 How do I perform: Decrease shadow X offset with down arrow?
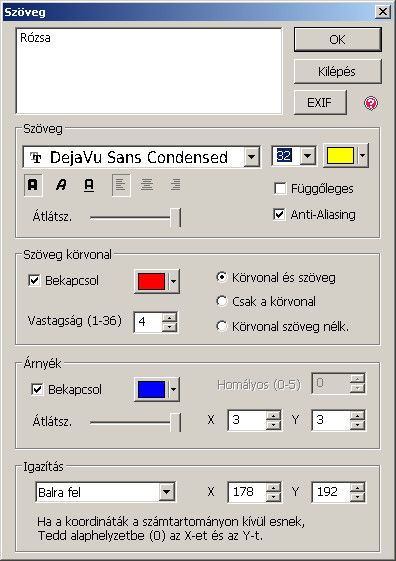pos(274,425)
